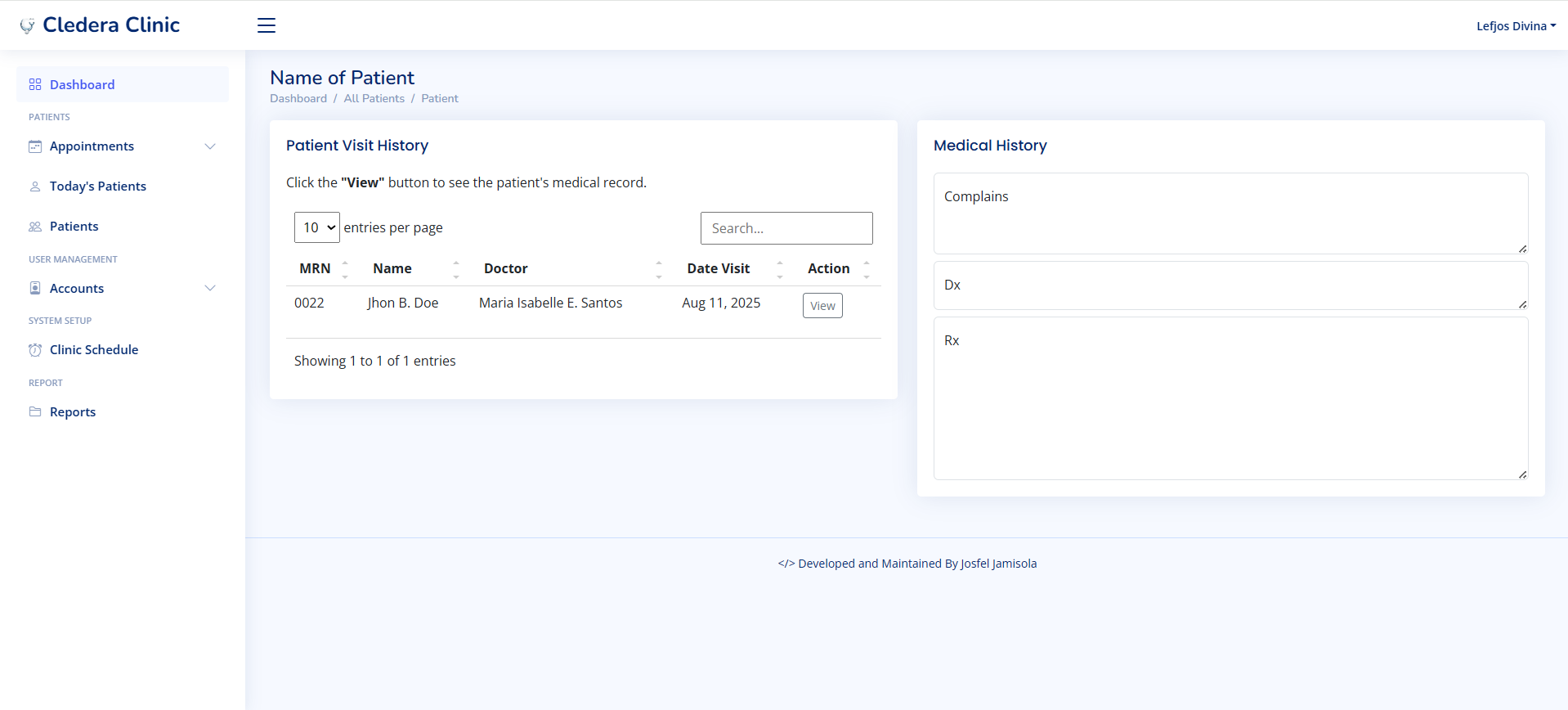Click the Clinic Schedule clock icon
1568x710 pixels.
pyautogui.click(x=35, y=350)
